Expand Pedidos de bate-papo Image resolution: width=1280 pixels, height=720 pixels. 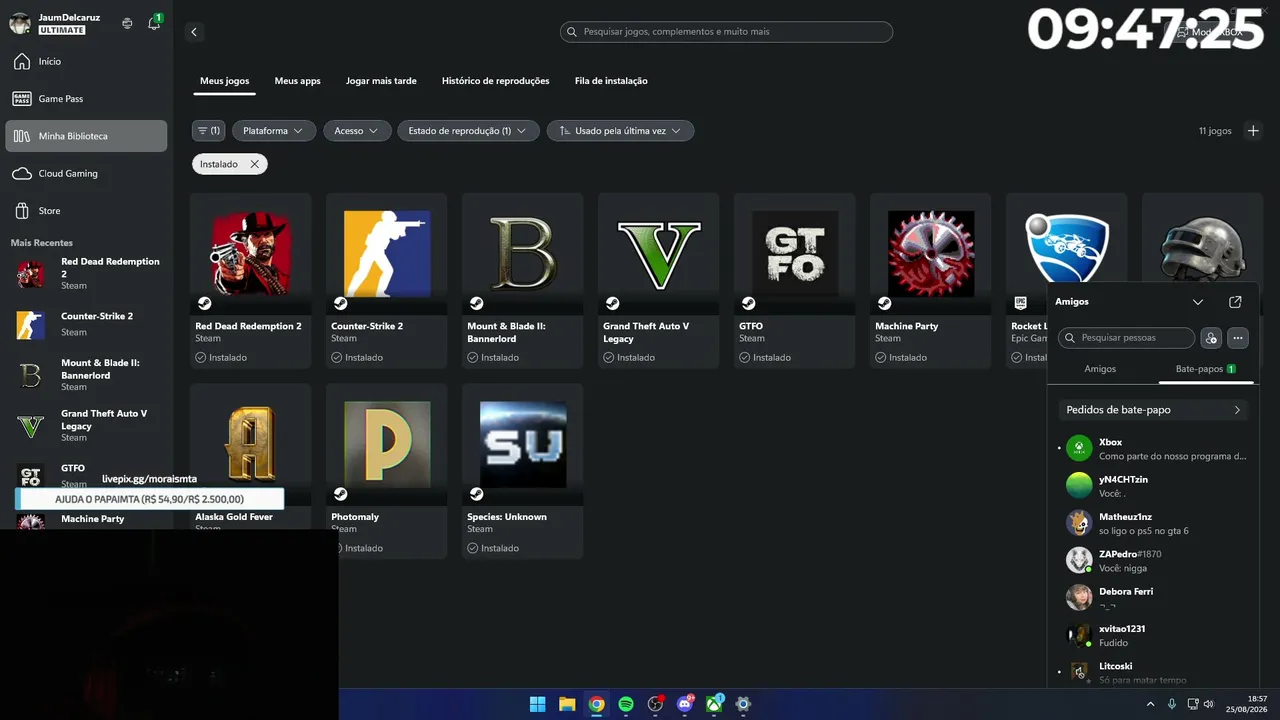[x=1154, y=410]
